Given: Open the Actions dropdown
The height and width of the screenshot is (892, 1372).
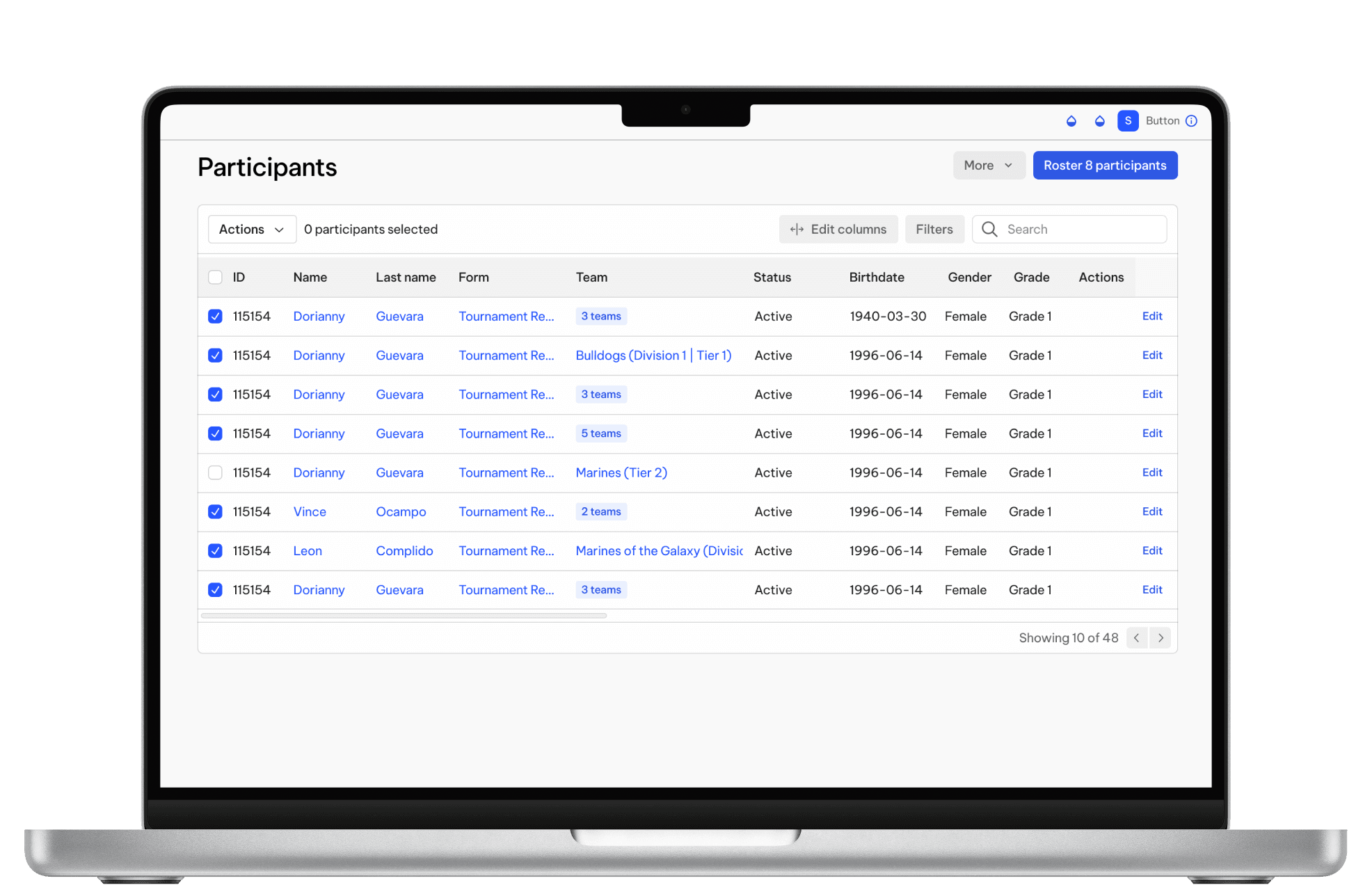Looking at the screenshot, I should pos(251,230).
